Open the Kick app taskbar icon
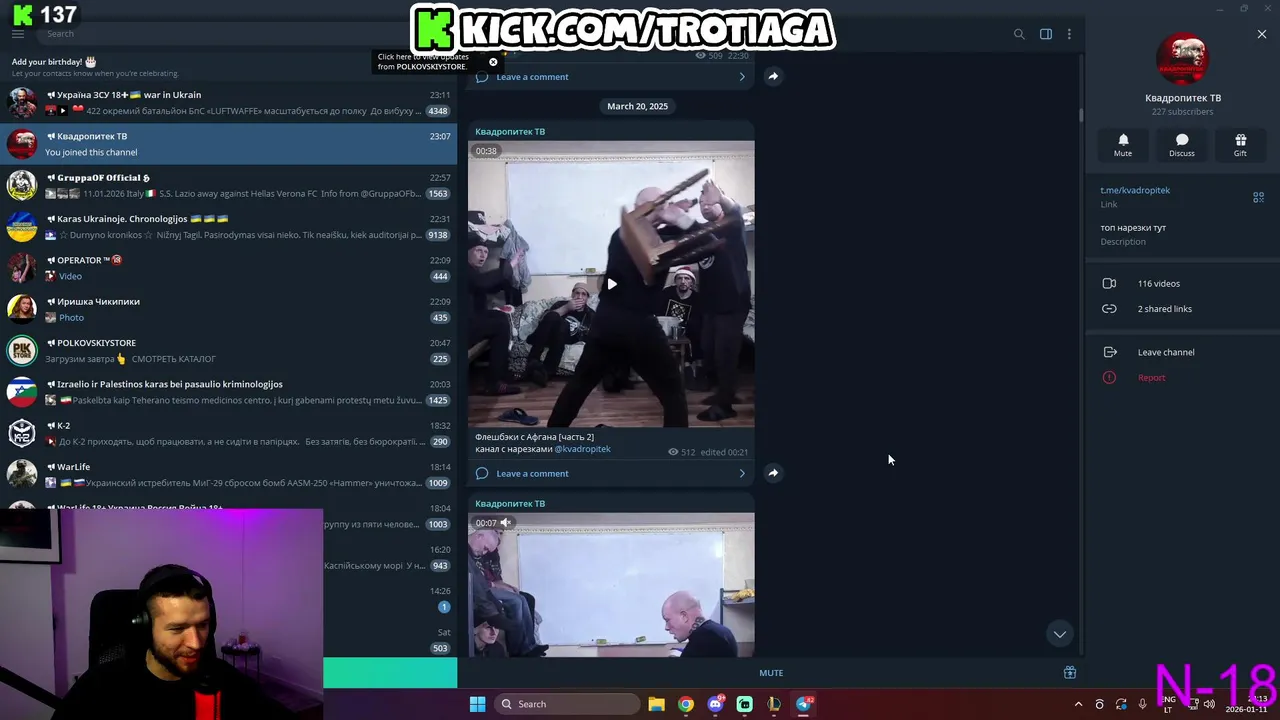The image size is (1280, 720). pyautogui.click(x=745, y=704)
